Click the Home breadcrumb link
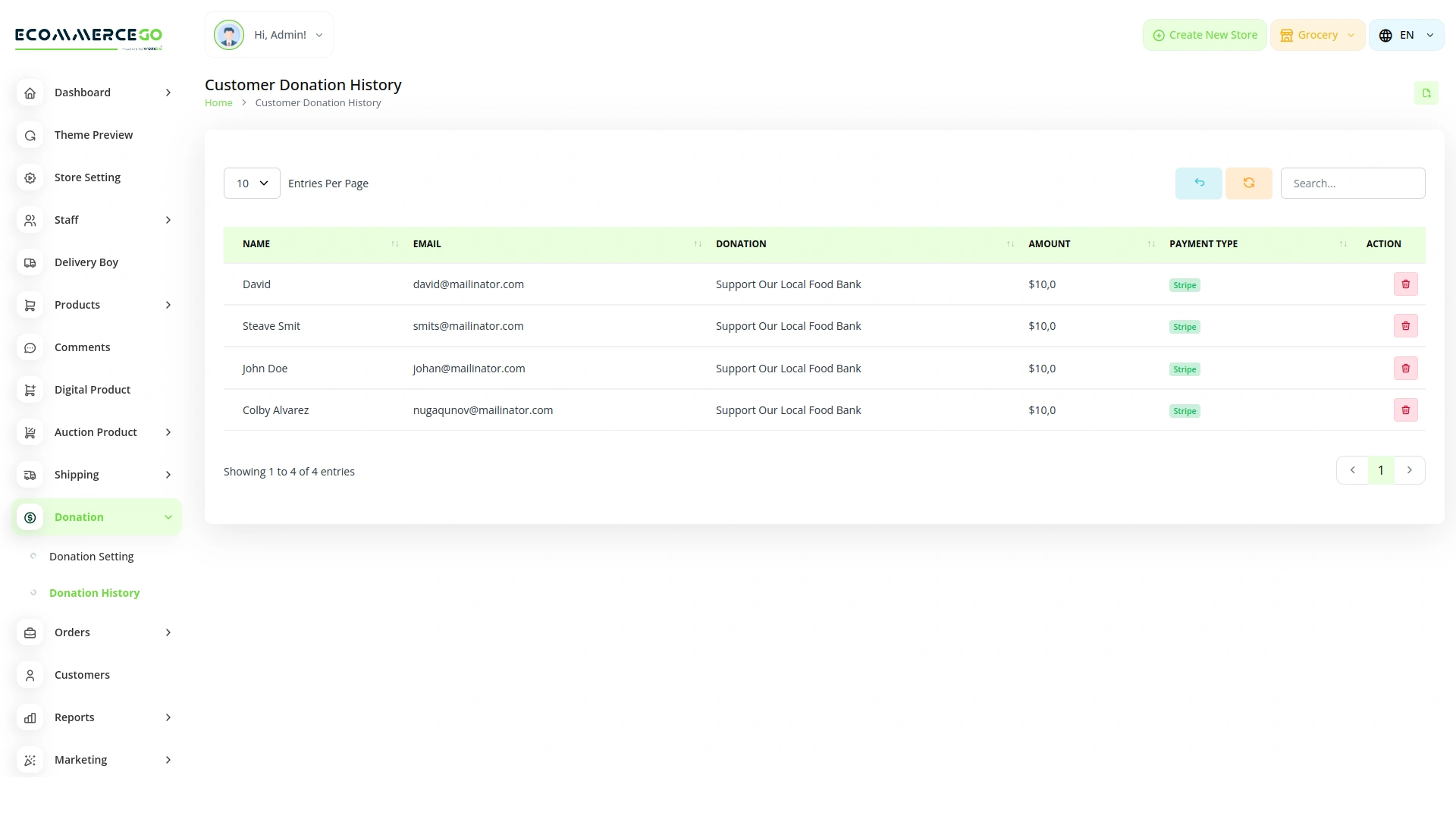The height and width of the screenshot is (819, 1456). click(x=218, y=103)
